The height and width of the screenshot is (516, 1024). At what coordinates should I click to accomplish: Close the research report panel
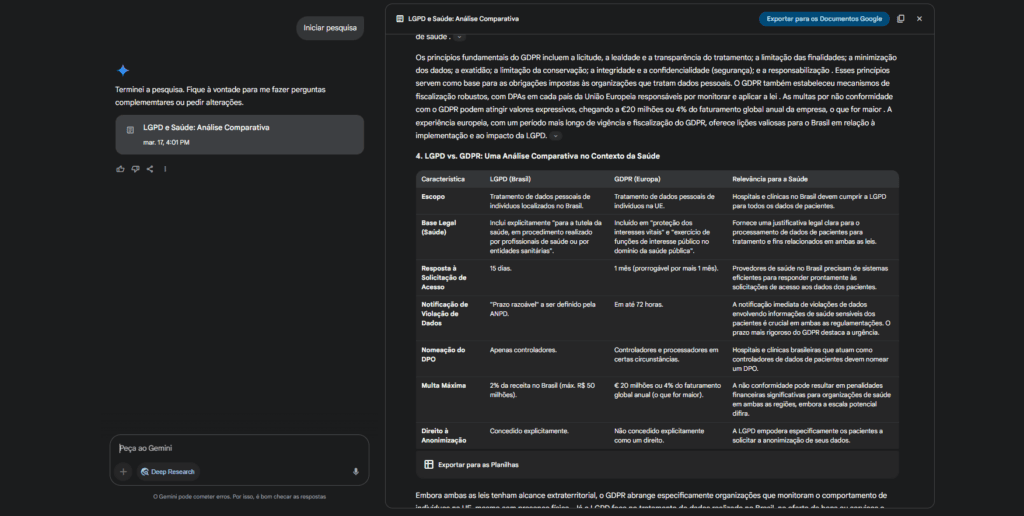coord(920,19)
